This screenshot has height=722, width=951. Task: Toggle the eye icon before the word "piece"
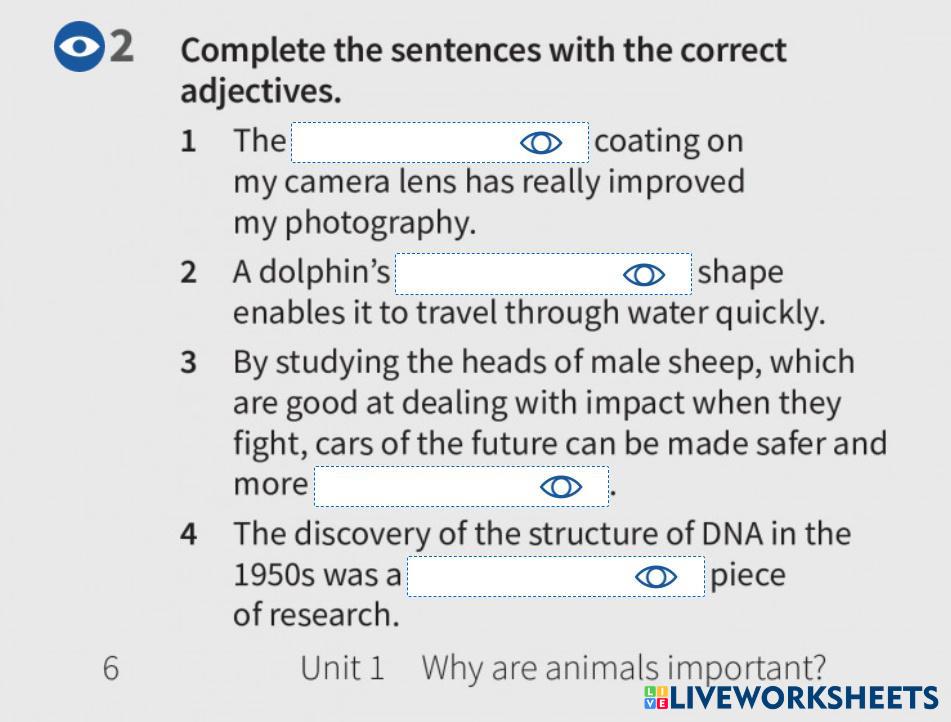pos(655,577)
